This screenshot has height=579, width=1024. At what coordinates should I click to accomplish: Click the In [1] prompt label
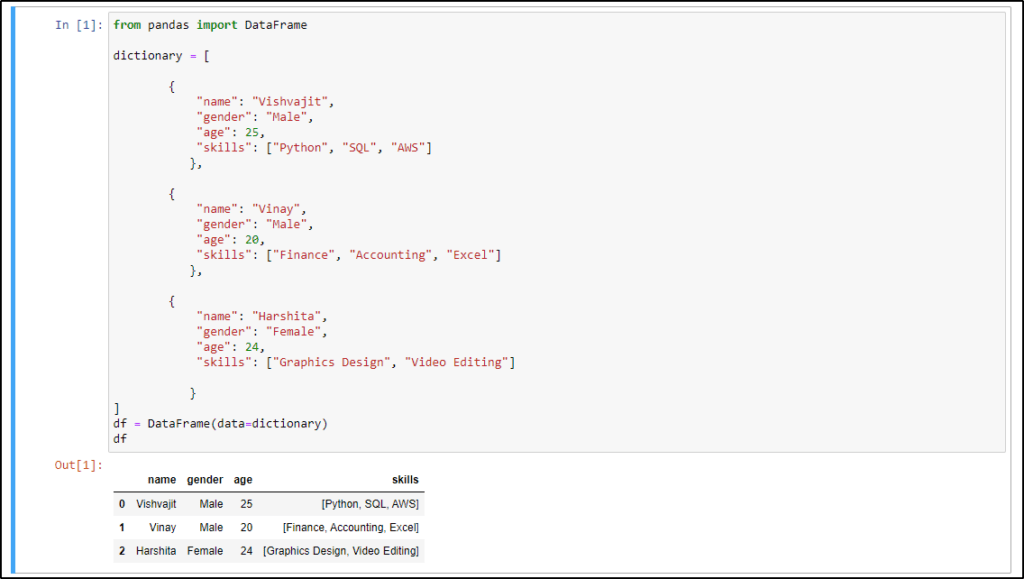[78, 25]
